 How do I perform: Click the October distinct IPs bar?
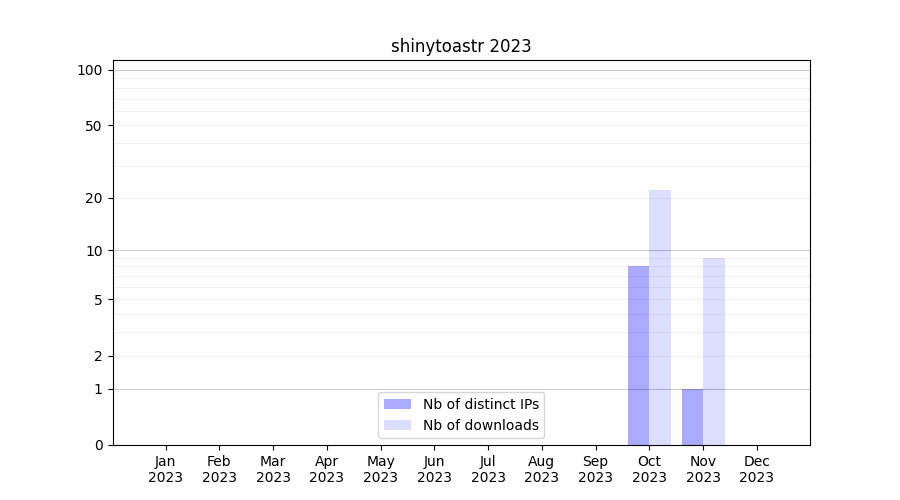(x=638, y=355)
